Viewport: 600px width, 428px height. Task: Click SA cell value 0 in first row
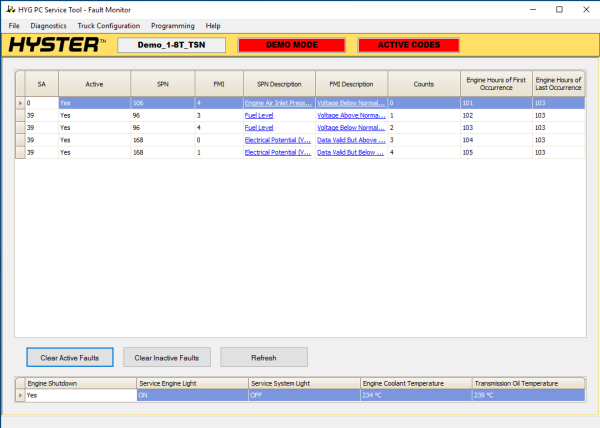click(x=42, y=103)
